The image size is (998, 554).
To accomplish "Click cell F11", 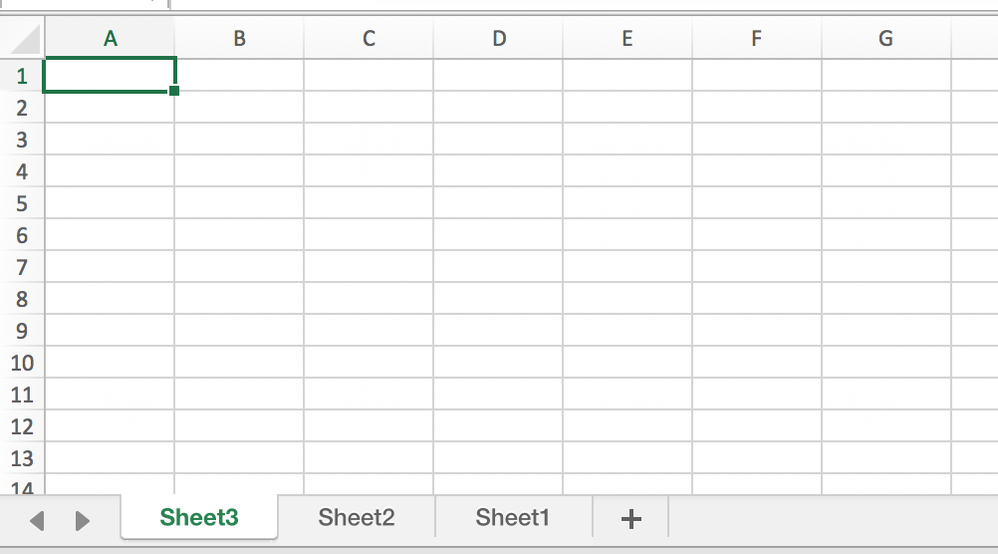I will tap(756, 394).
